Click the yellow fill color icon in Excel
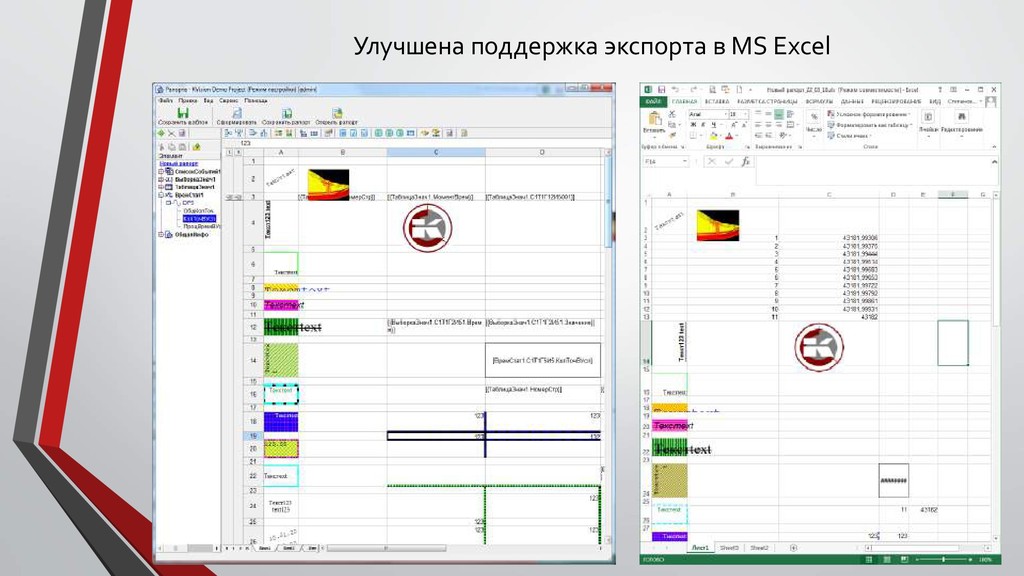Viewport: 1024px width, 576px height. pos(714,136)
